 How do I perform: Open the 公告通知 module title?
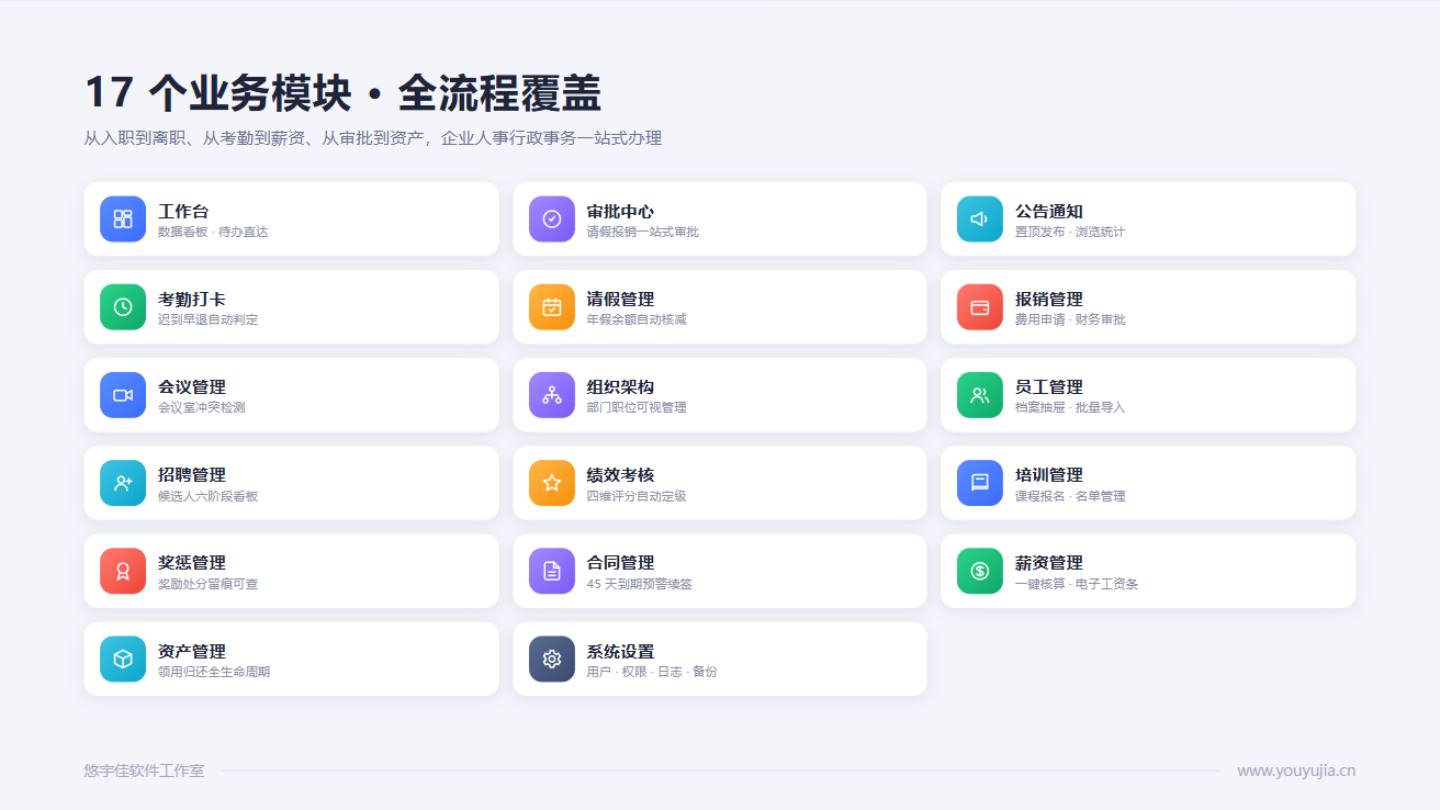(1049, 211)
